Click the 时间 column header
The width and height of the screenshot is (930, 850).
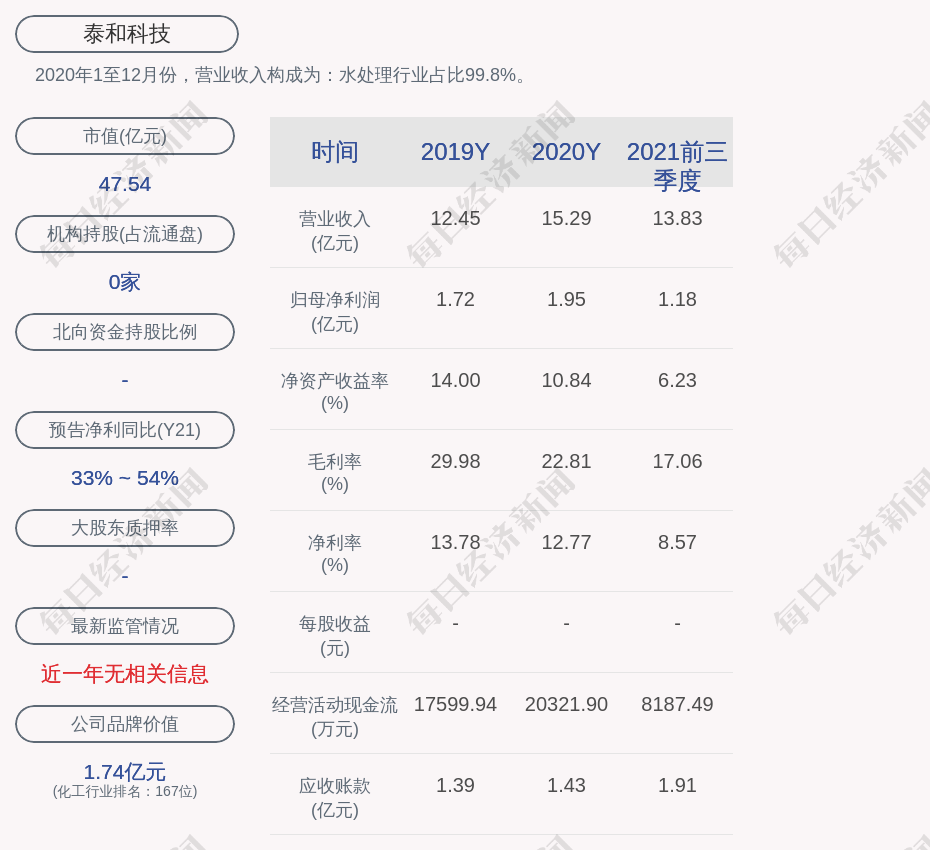click(335, 152)
